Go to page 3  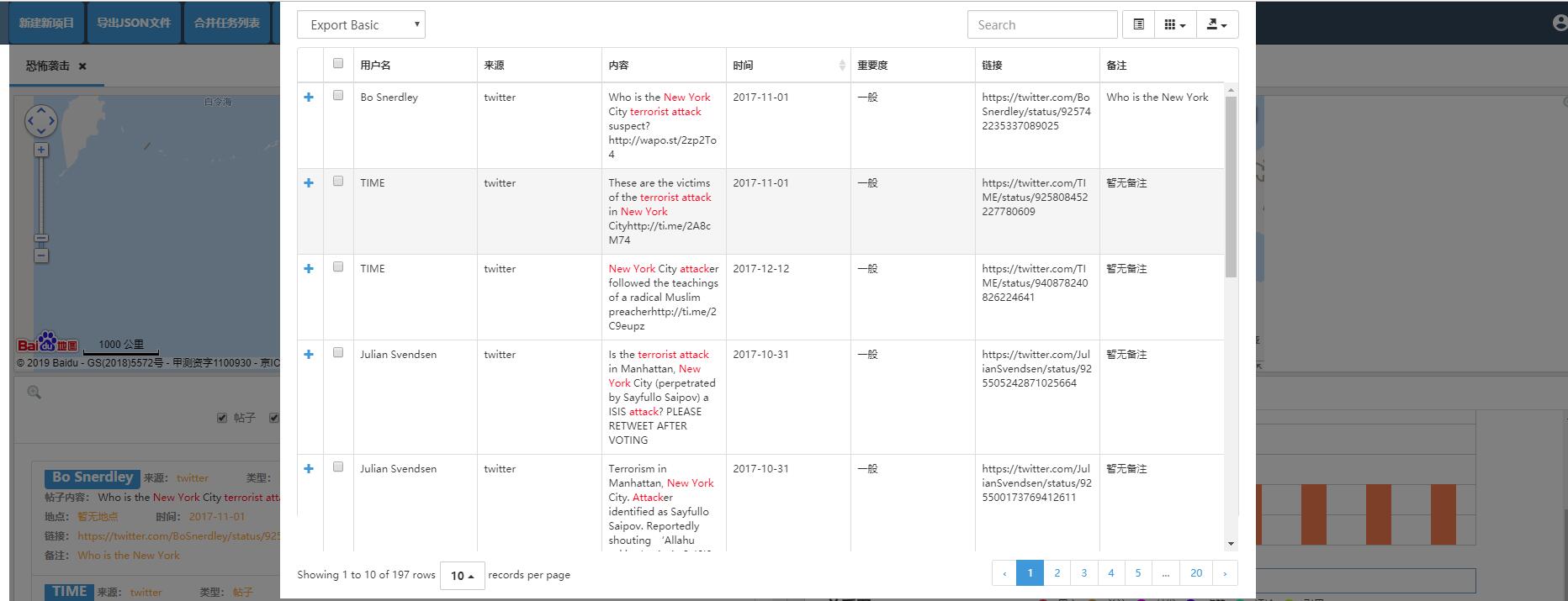[1084, 573]
